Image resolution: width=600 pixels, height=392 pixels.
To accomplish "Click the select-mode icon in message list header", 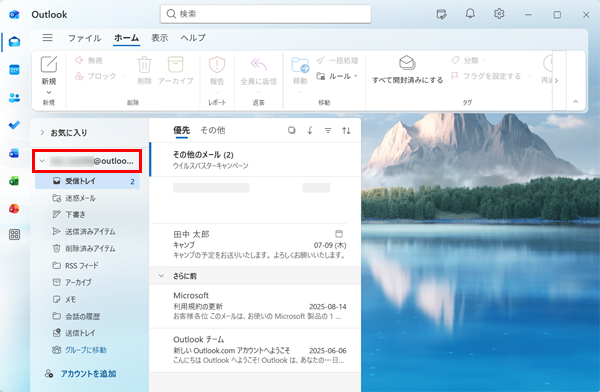I will 292,131.
